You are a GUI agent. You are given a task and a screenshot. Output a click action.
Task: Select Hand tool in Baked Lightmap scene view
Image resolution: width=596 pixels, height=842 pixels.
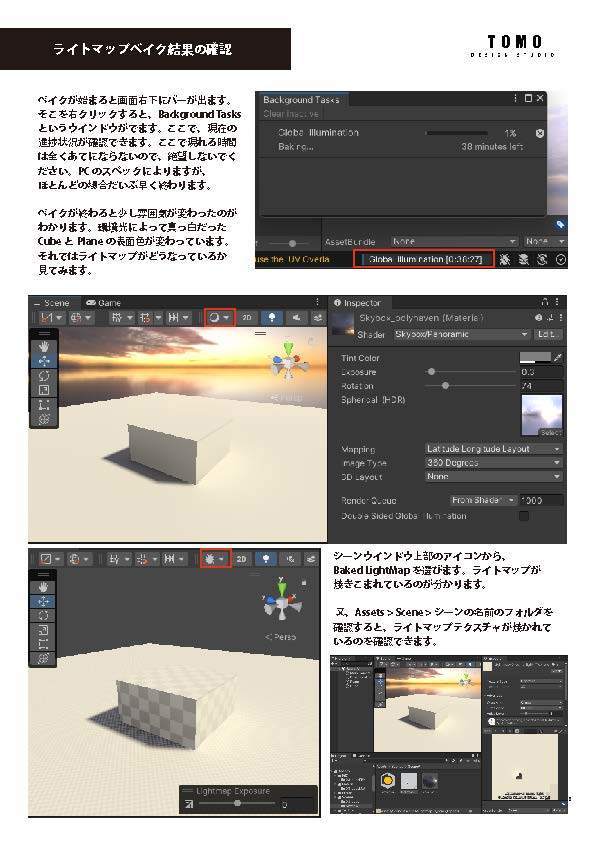point(43,587)
